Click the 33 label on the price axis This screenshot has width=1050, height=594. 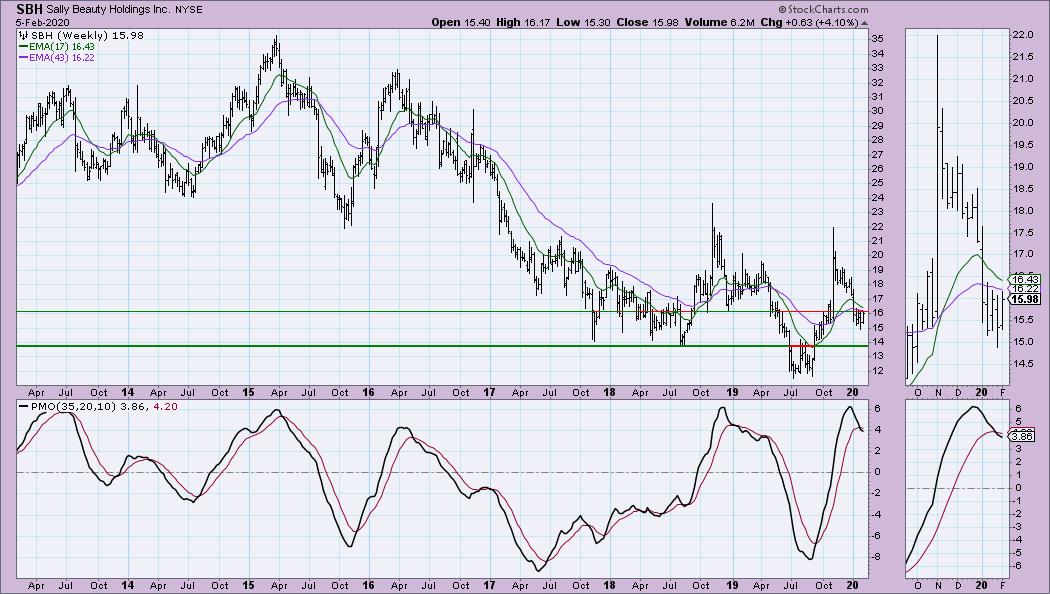point(877,68)
